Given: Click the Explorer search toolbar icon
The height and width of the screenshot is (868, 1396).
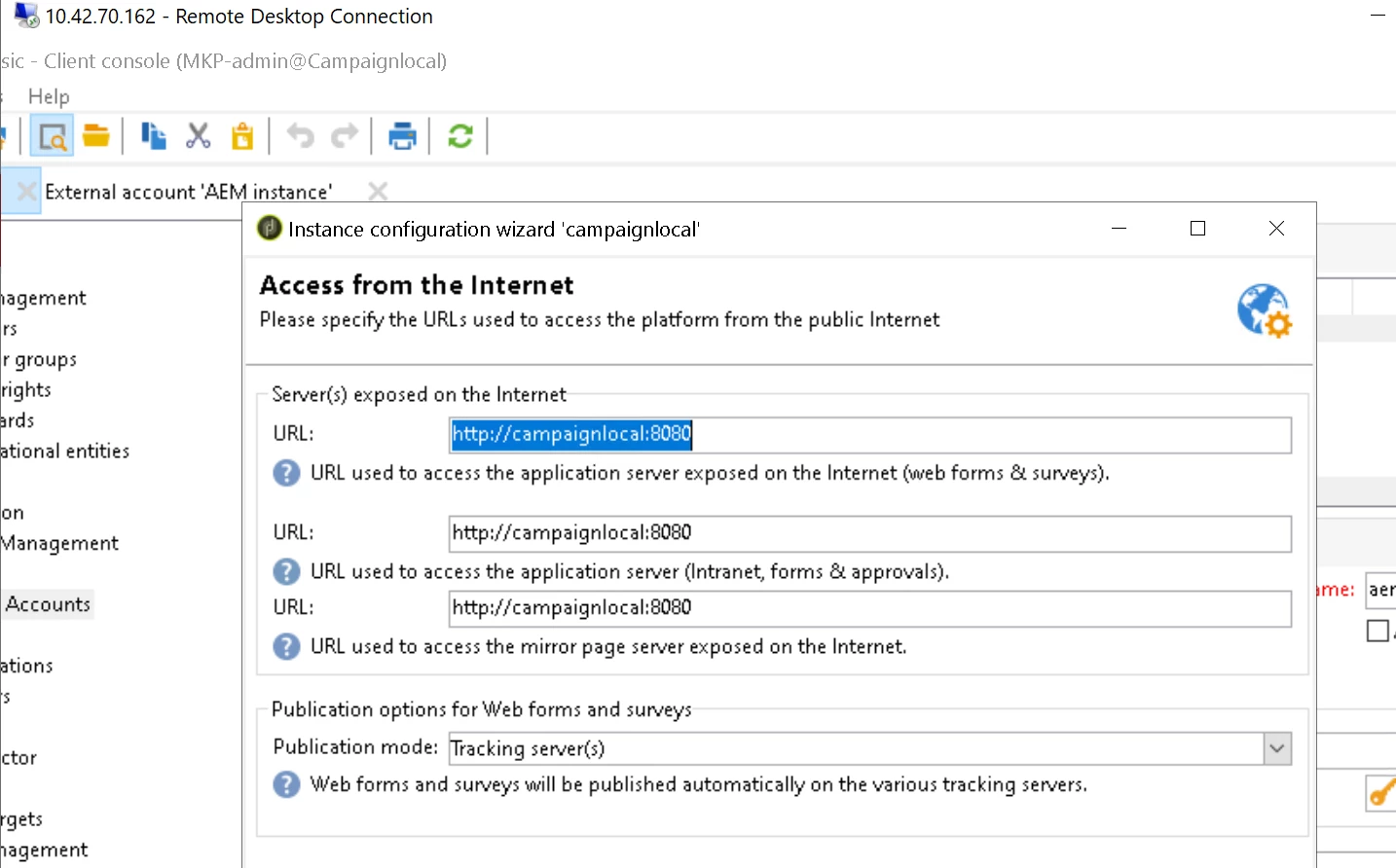Looking at the screenshot, I should point(53,136).
